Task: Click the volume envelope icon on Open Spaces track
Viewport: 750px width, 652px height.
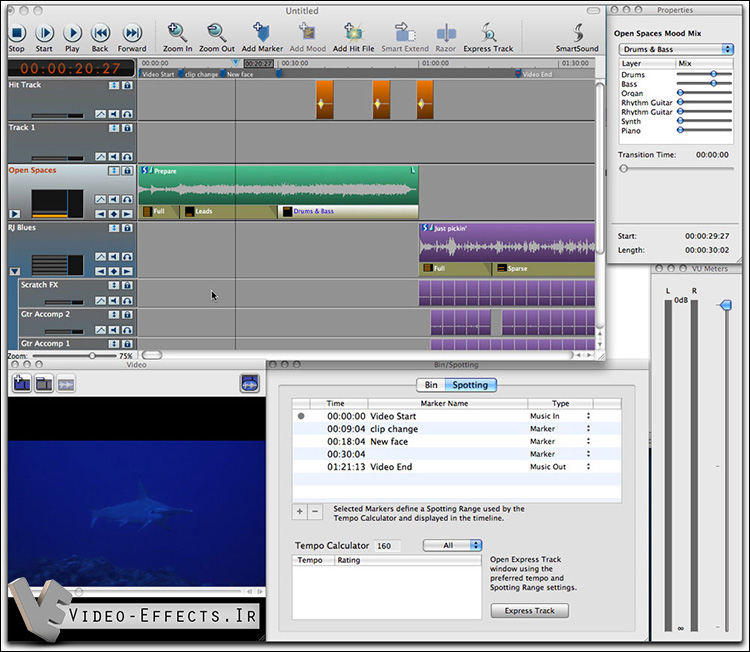Action: 100,199
